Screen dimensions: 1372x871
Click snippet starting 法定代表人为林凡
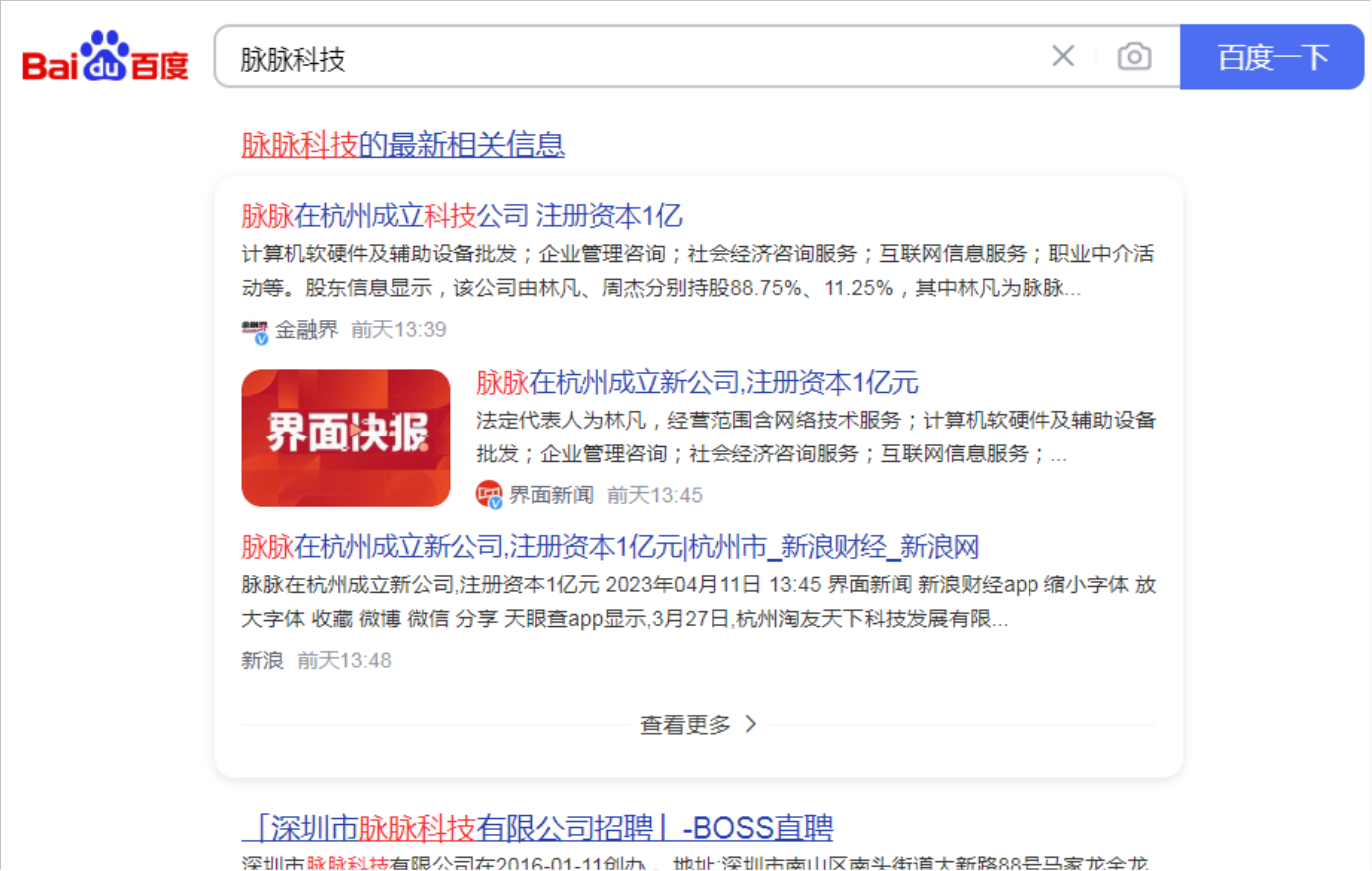point(816,436)
